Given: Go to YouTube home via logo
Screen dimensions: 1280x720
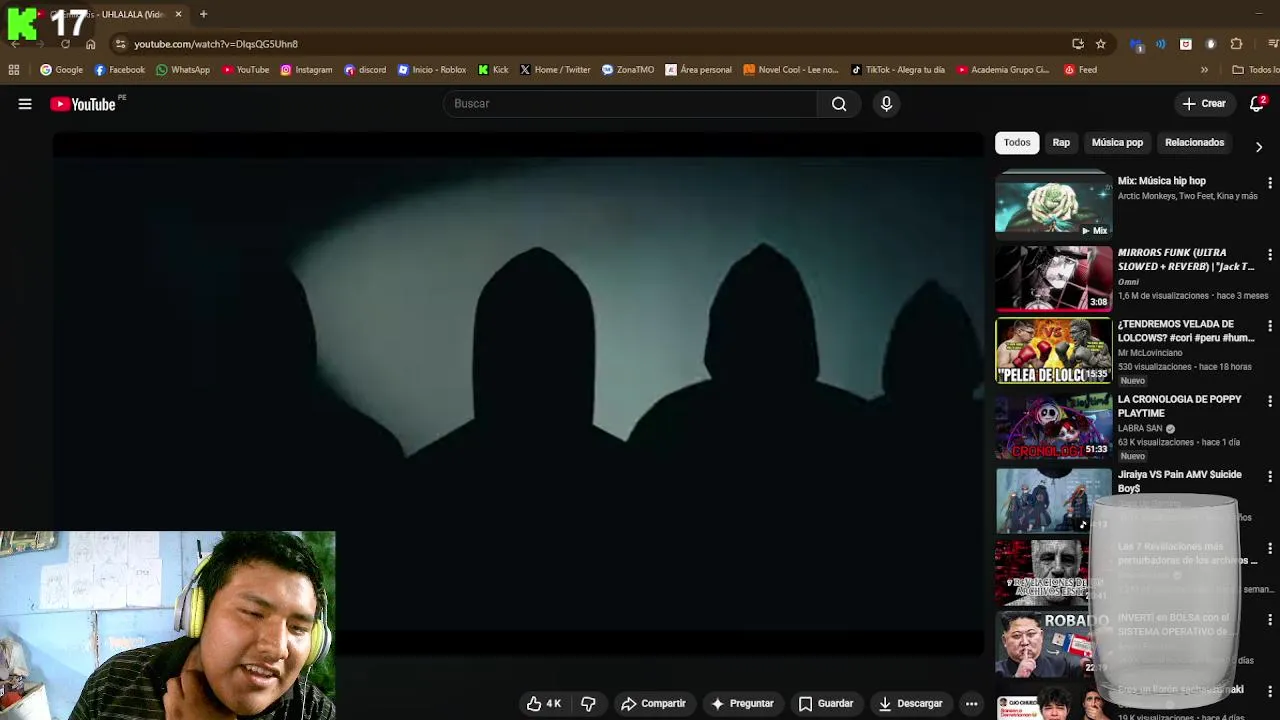Looking at the screenshot, I should pos(84,104).
